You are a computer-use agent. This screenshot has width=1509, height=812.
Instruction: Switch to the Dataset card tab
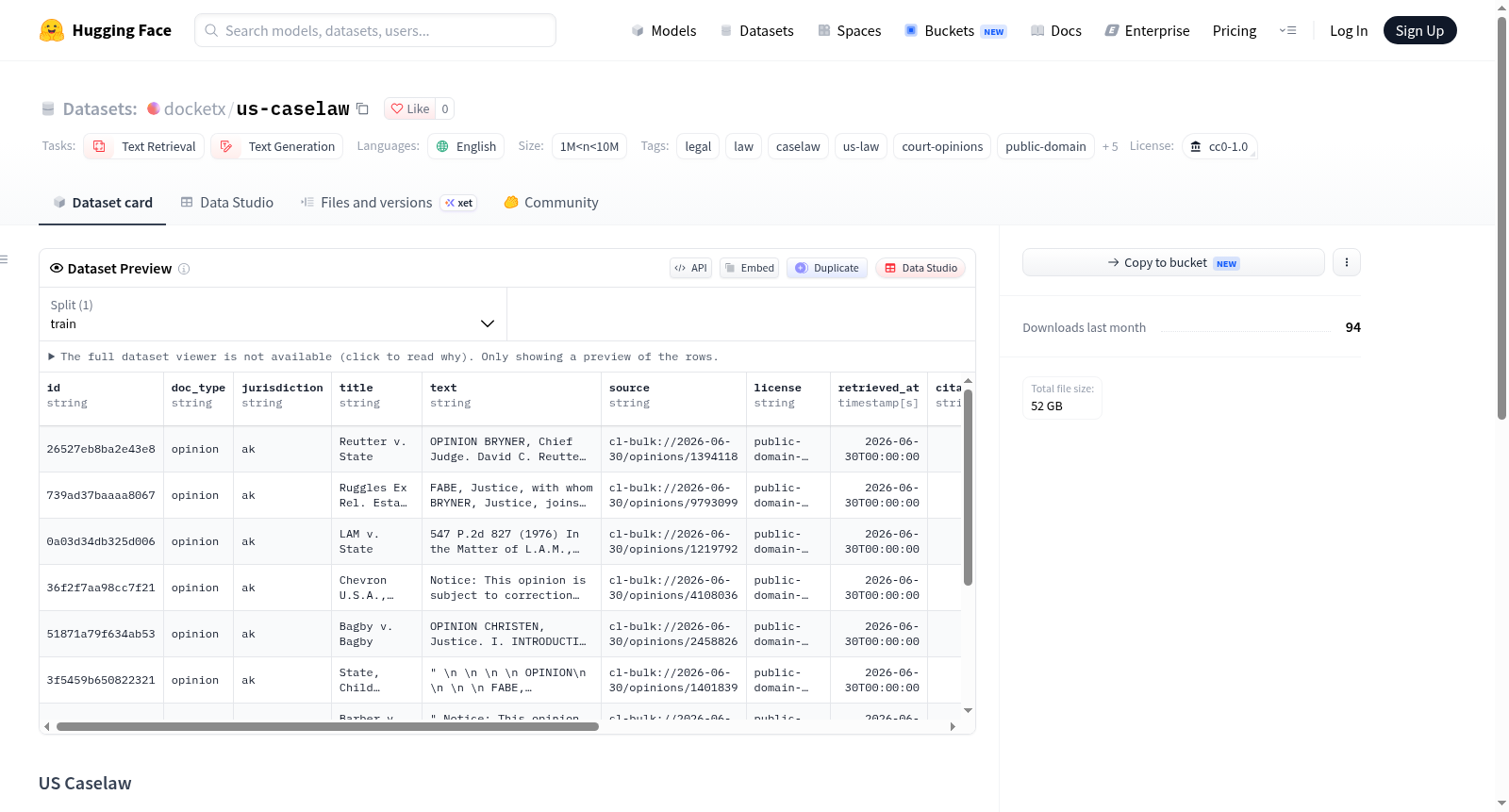pyautogui.click(x=103, y=203)
